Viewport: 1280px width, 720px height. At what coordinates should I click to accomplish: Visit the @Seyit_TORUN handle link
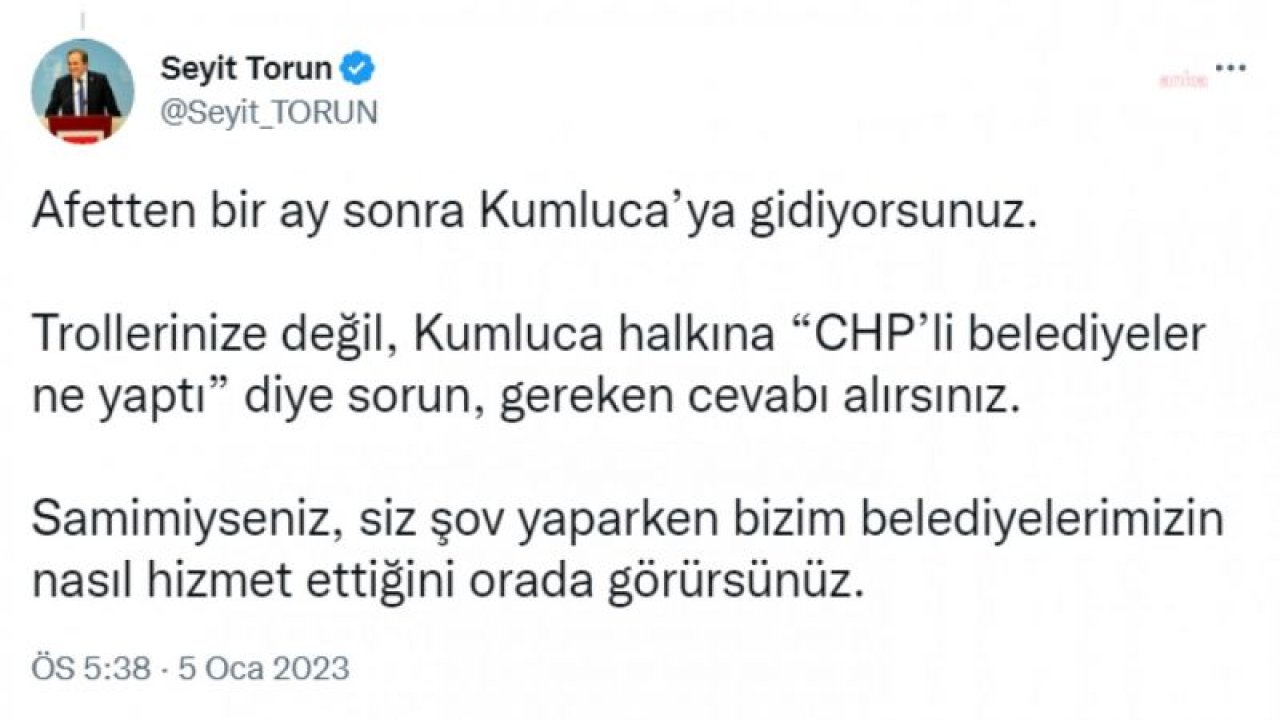click(269, 113)
